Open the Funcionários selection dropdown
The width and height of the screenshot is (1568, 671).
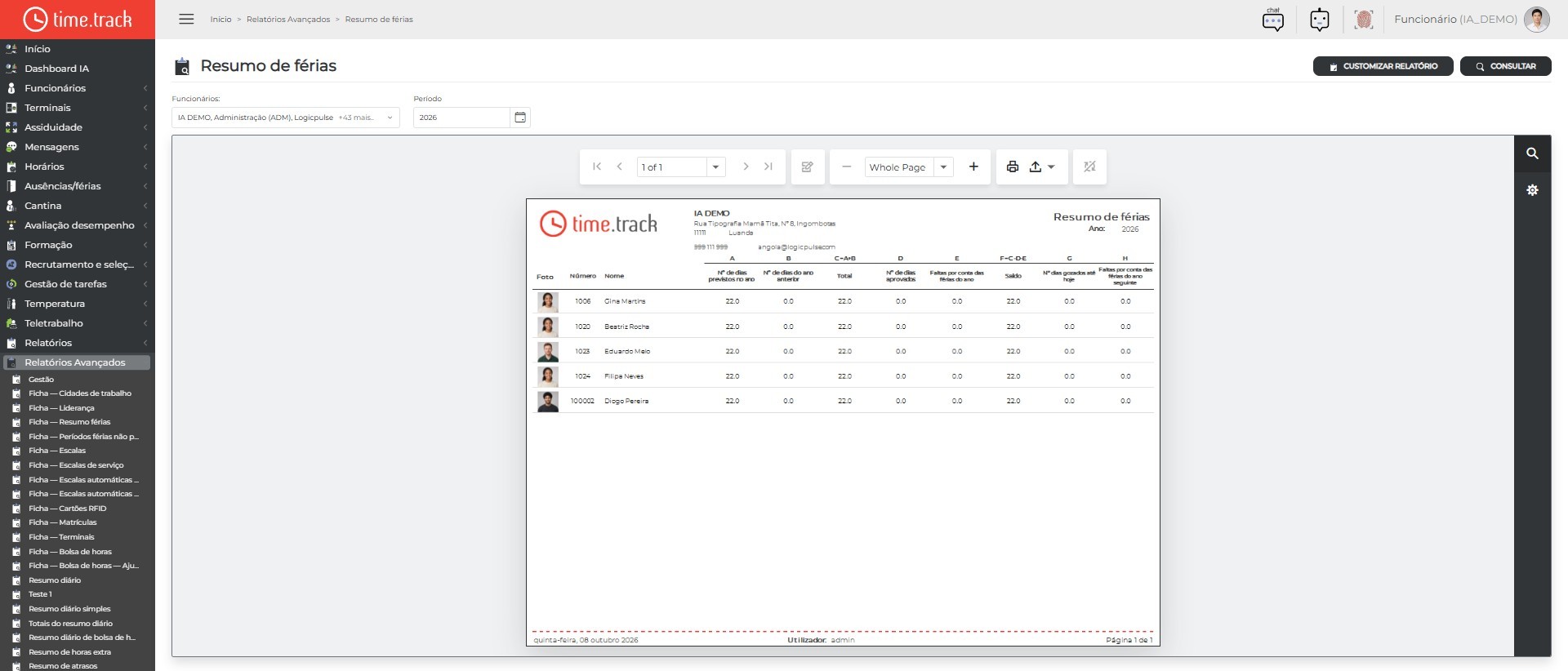click(286, 118)
